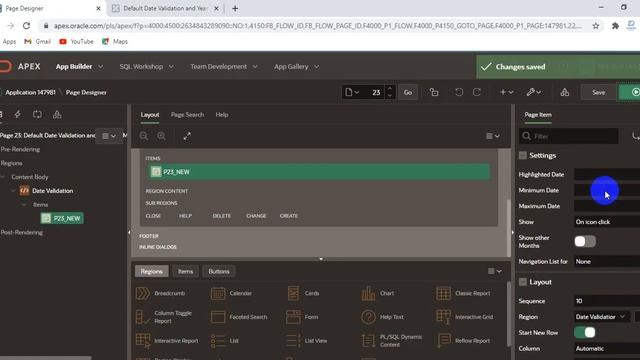Toggle Show other Months switch

585,242
